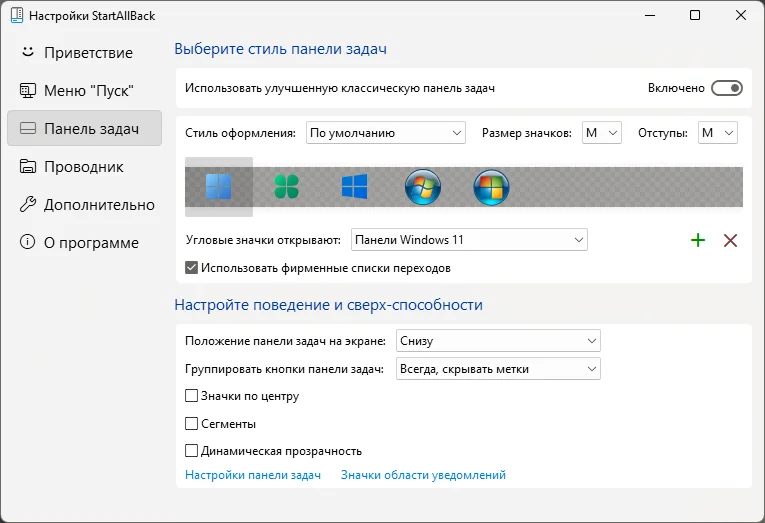This screenshot has height=523, width=765.
Task: Select the Windows 7 orb start icon
Action: (x=423, y=187)
